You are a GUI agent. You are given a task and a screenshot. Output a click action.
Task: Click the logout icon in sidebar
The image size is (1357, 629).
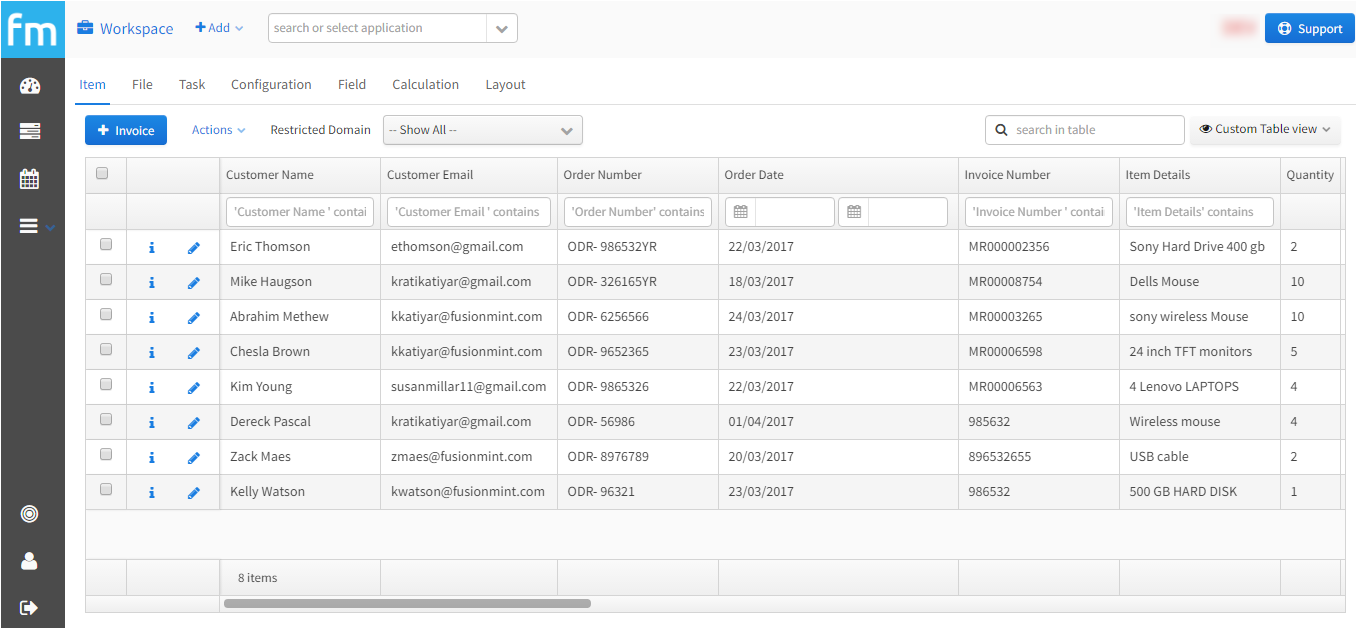(29, 607)
